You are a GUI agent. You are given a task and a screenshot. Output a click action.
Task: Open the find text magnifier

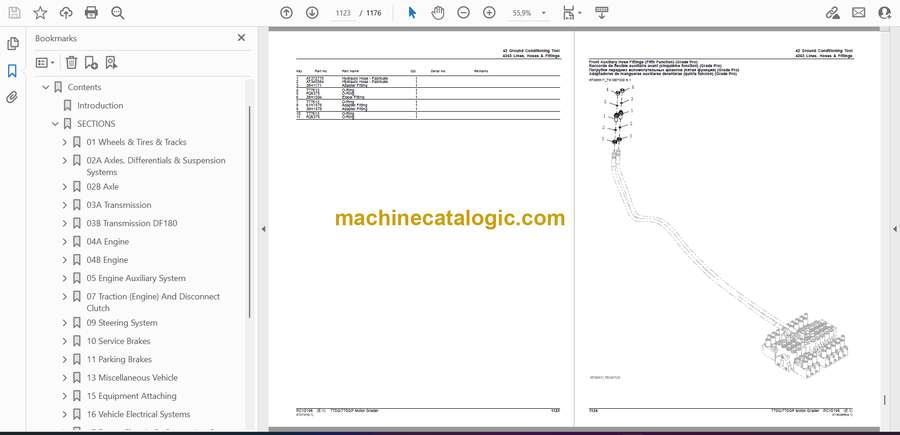(x=118, y=13)
